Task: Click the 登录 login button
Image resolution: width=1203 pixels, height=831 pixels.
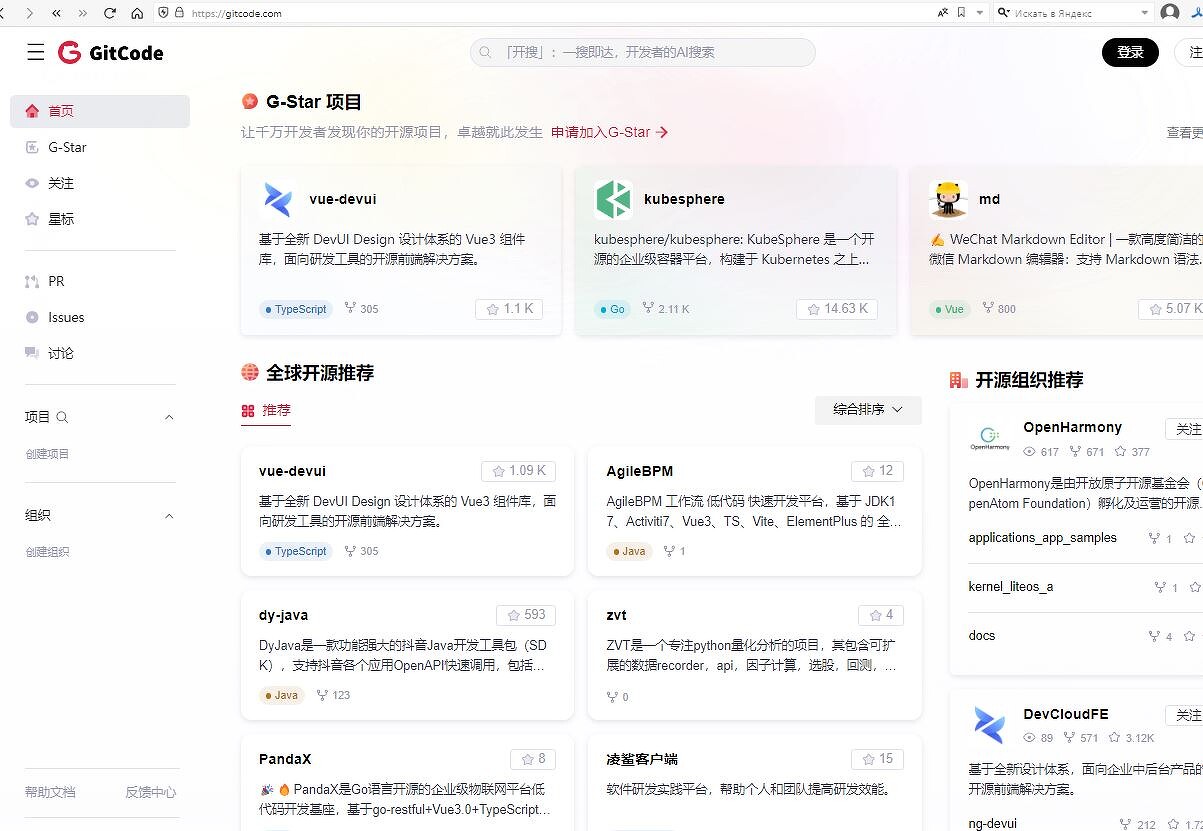Action: point(1130,52)
